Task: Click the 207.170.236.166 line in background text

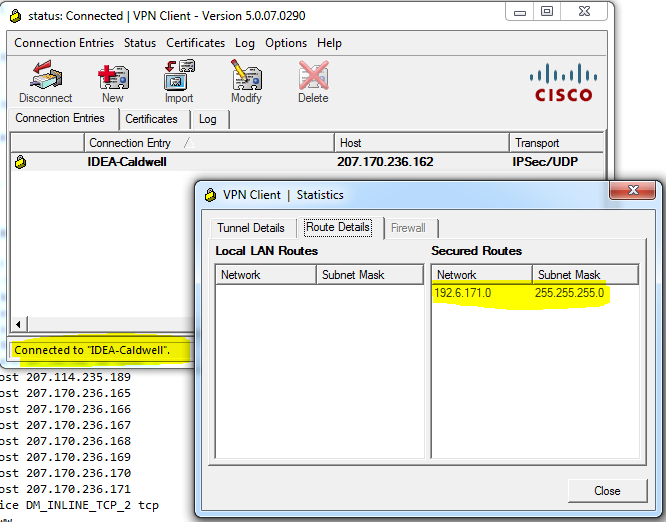Action: click(x=78, y=409)
